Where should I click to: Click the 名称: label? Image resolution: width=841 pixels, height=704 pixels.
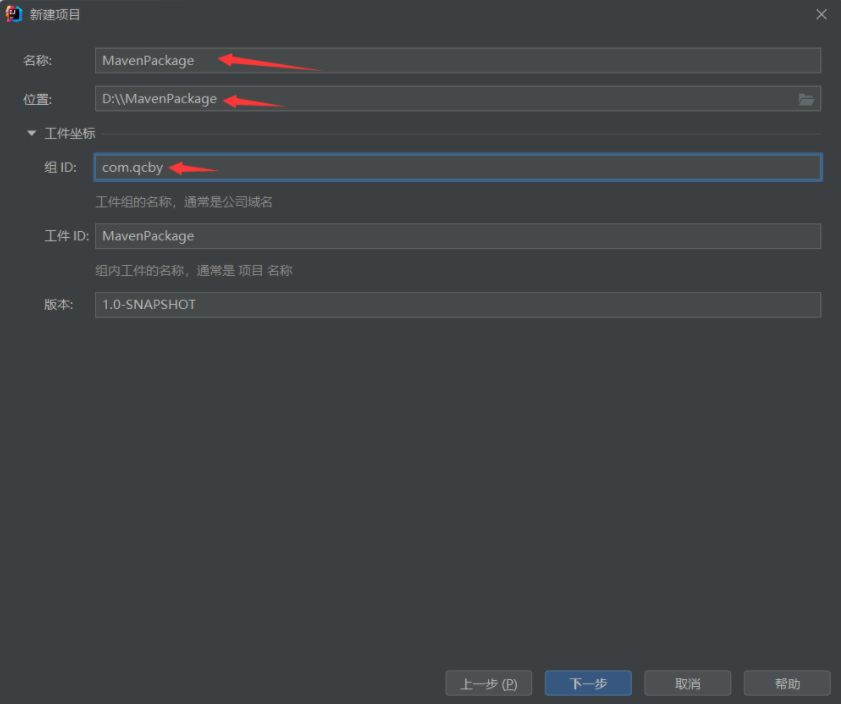tap(38, 61)
